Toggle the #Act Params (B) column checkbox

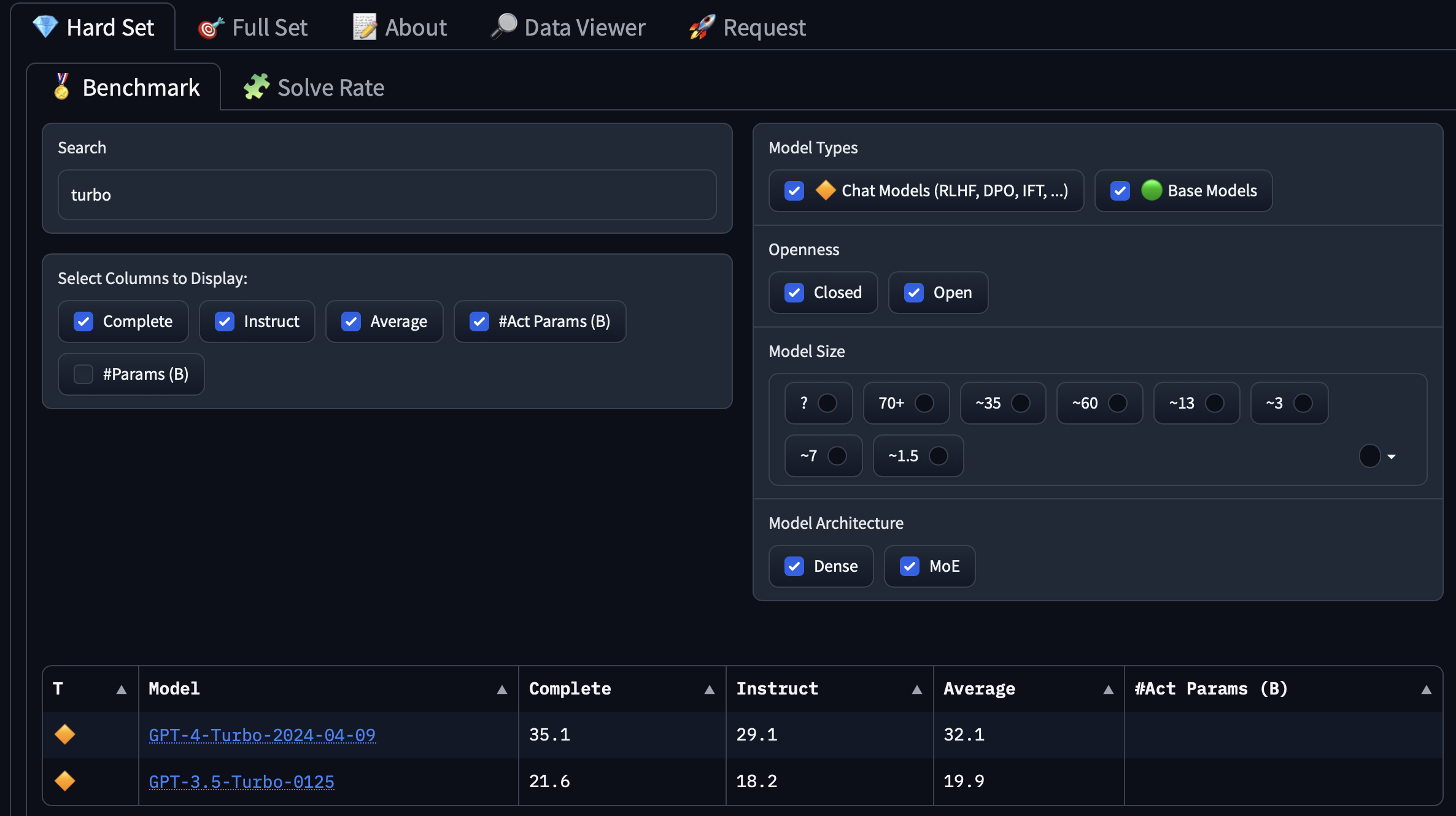pos(479,321)
